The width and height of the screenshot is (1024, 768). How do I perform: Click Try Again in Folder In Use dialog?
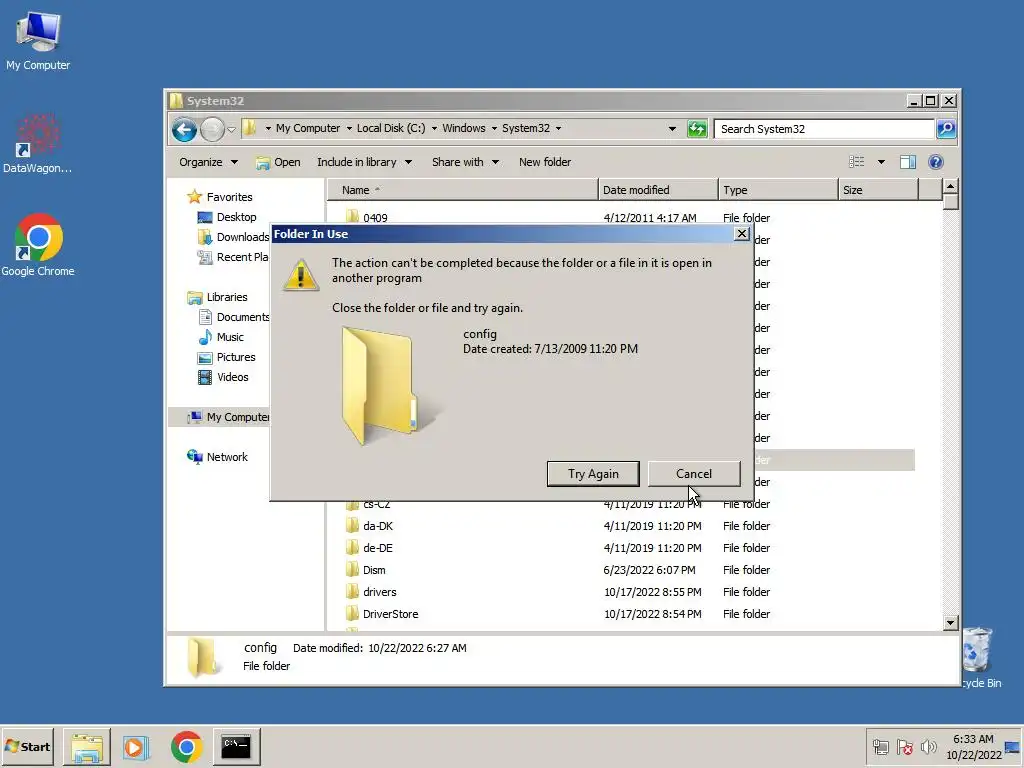(x=593, y=474)
